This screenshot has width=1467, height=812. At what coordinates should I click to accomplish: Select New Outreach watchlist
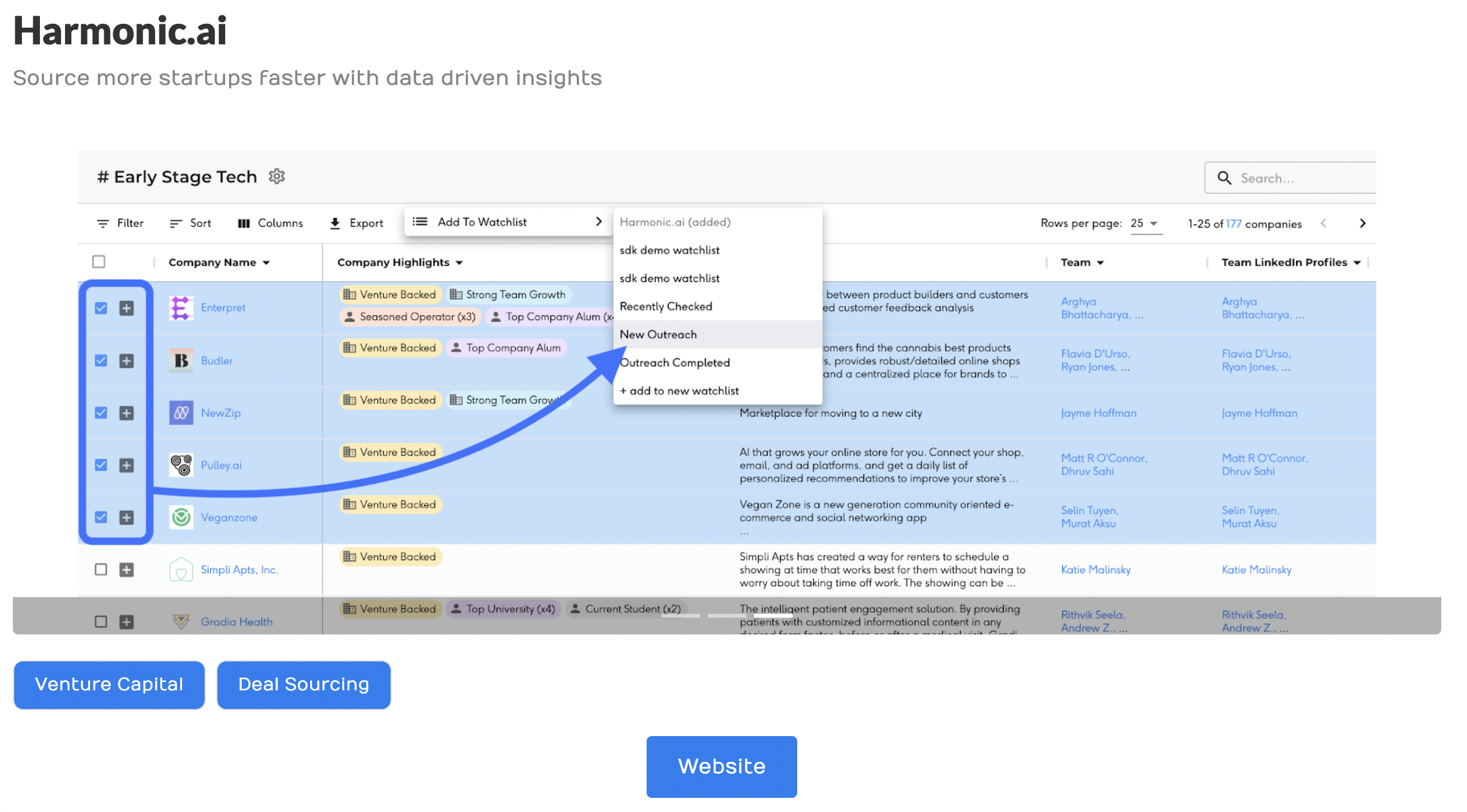click(x=718, y=335)
